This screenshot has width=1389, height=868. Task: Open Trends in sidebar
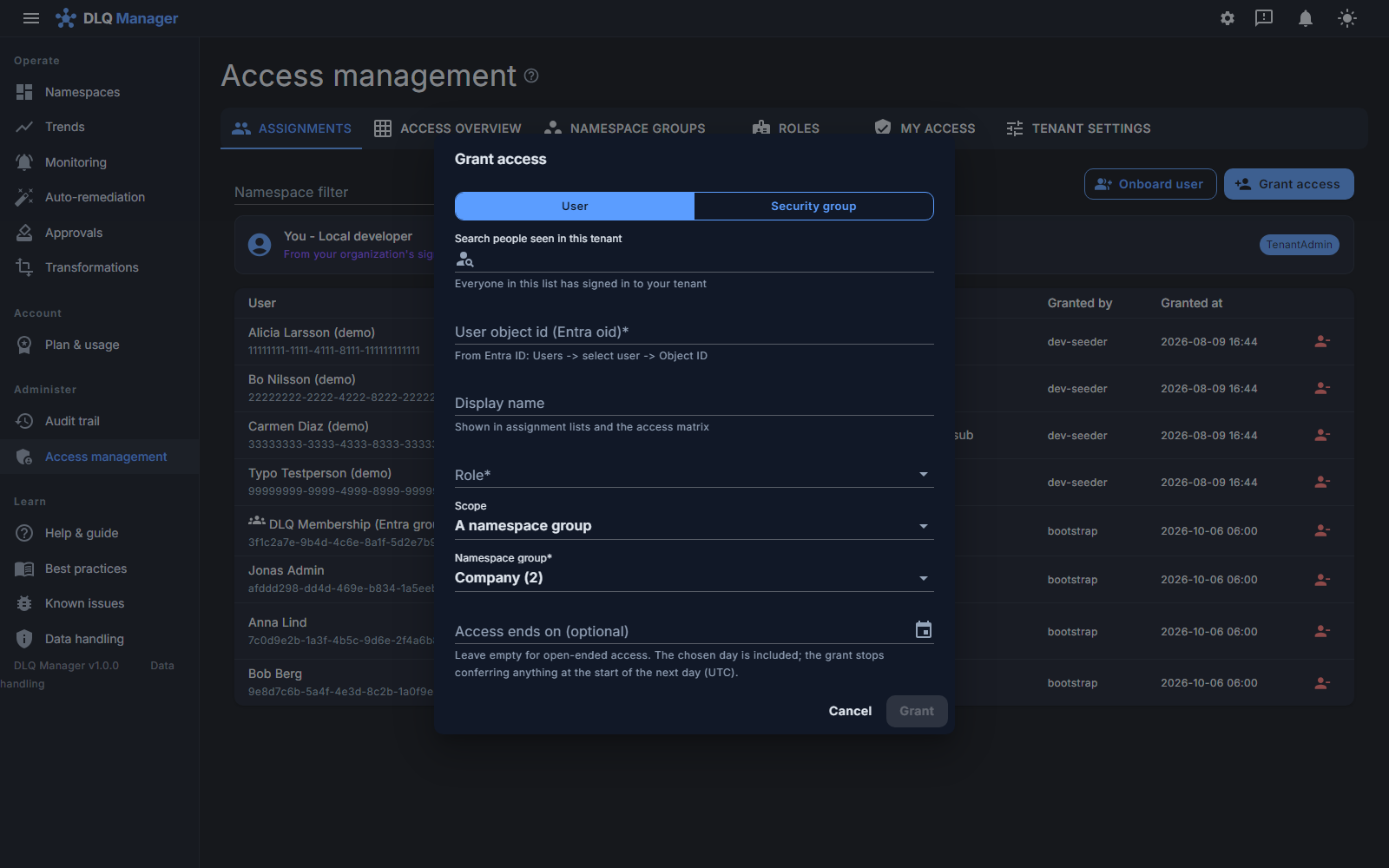point(100,127)
